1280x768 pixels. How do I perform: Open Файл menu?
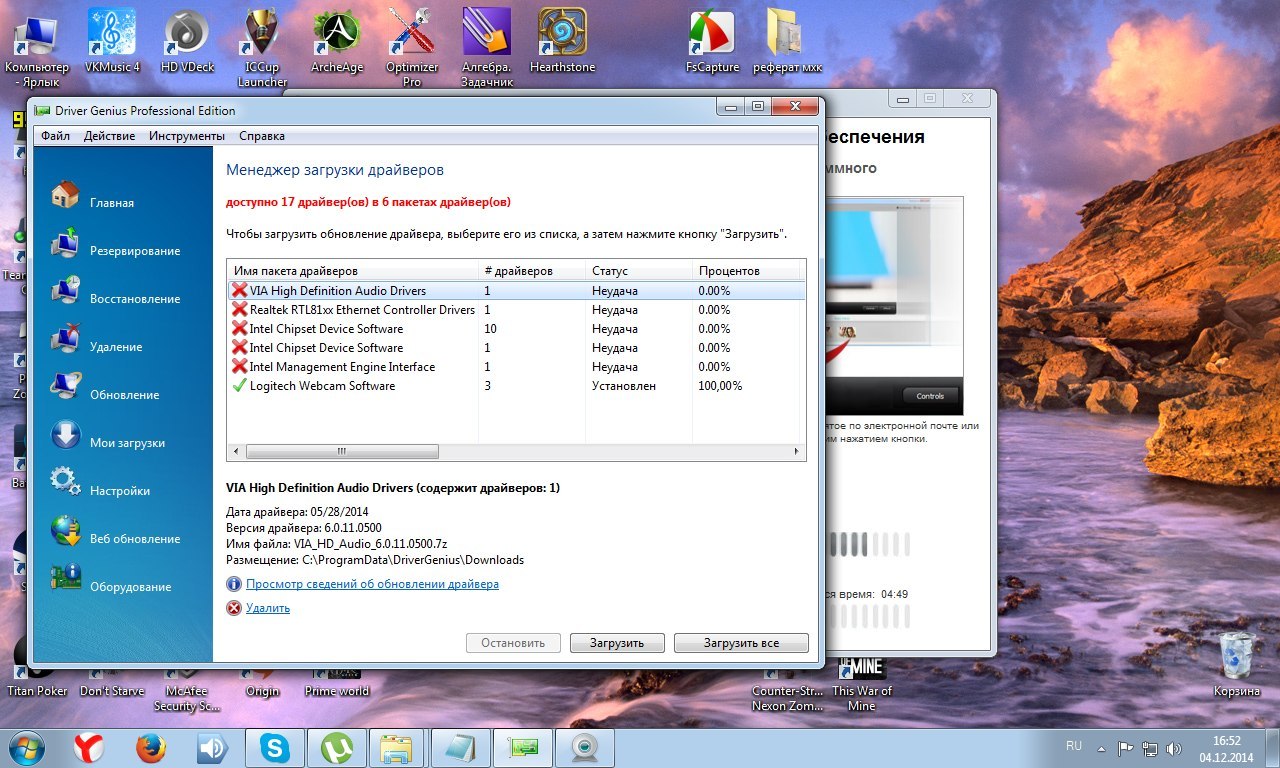pyautogui.click(x=55, y=136)
